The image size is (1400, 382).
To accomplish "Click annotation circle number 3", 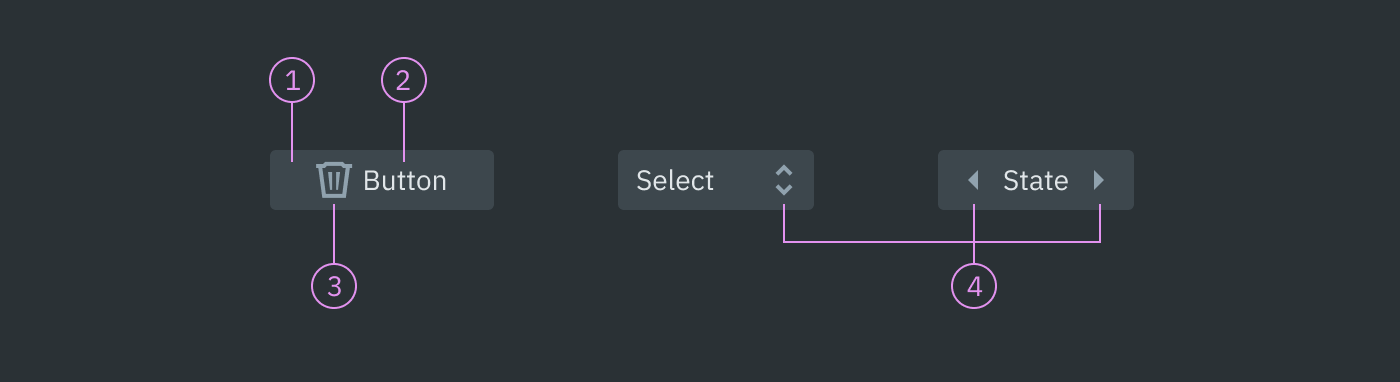I will pyautogui.click(x=334, y=286).
